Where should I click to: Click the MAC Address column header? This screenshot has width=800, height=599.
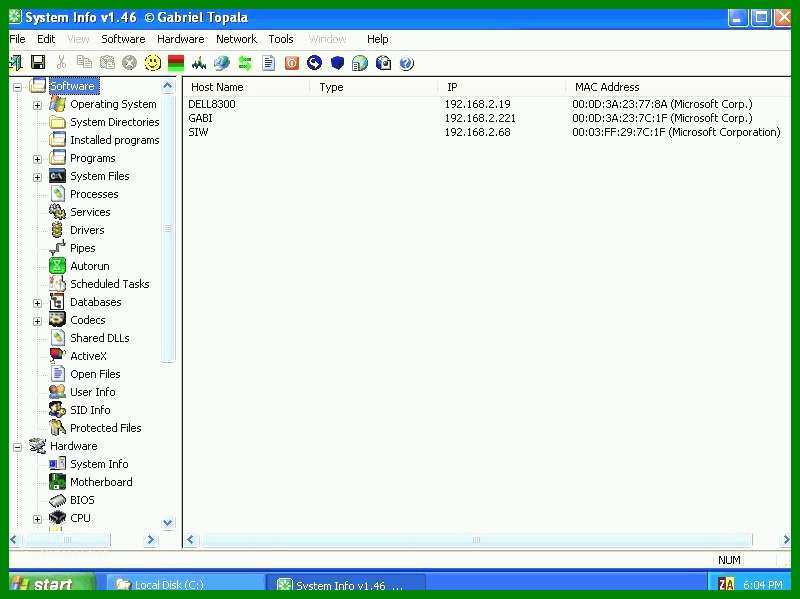(679, 87)
